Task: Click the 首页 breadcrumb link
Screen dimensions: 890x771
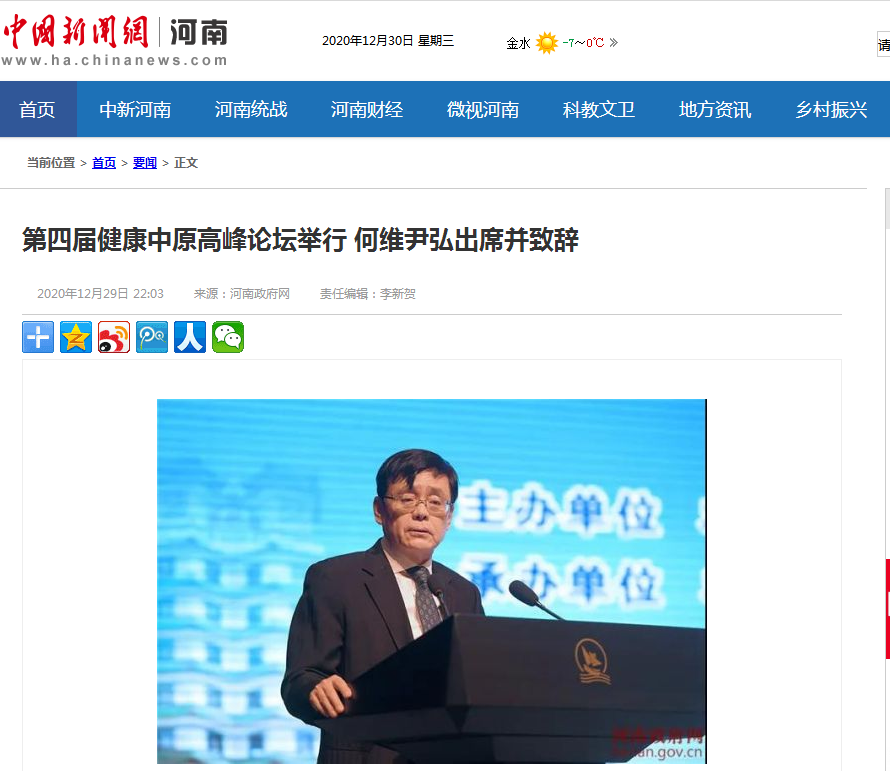Action: (x=104, y=163)
